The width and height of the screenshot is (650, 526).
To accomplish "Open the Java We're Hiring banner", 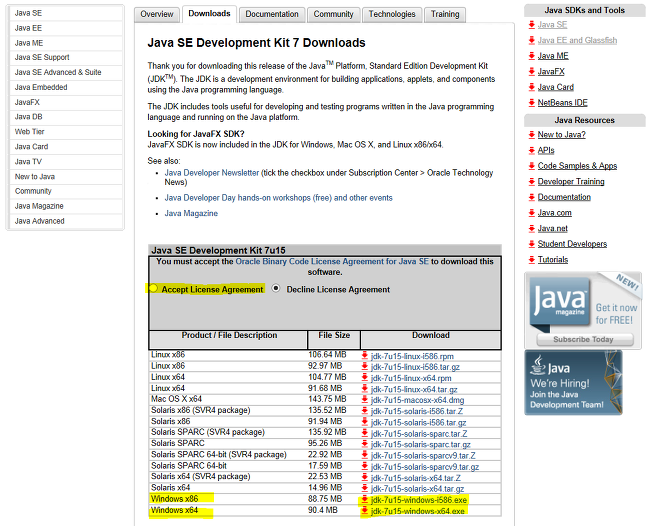I will pyautogui.click(x=573, y=382).
